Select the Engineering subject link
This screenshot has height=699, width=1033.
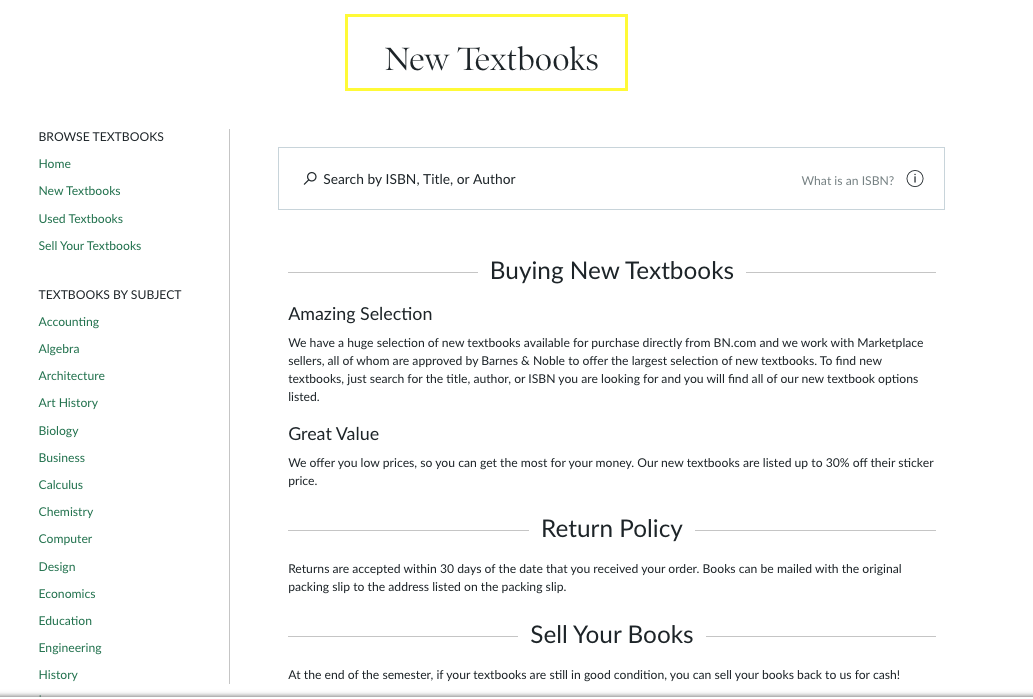[x=69, y=647]
